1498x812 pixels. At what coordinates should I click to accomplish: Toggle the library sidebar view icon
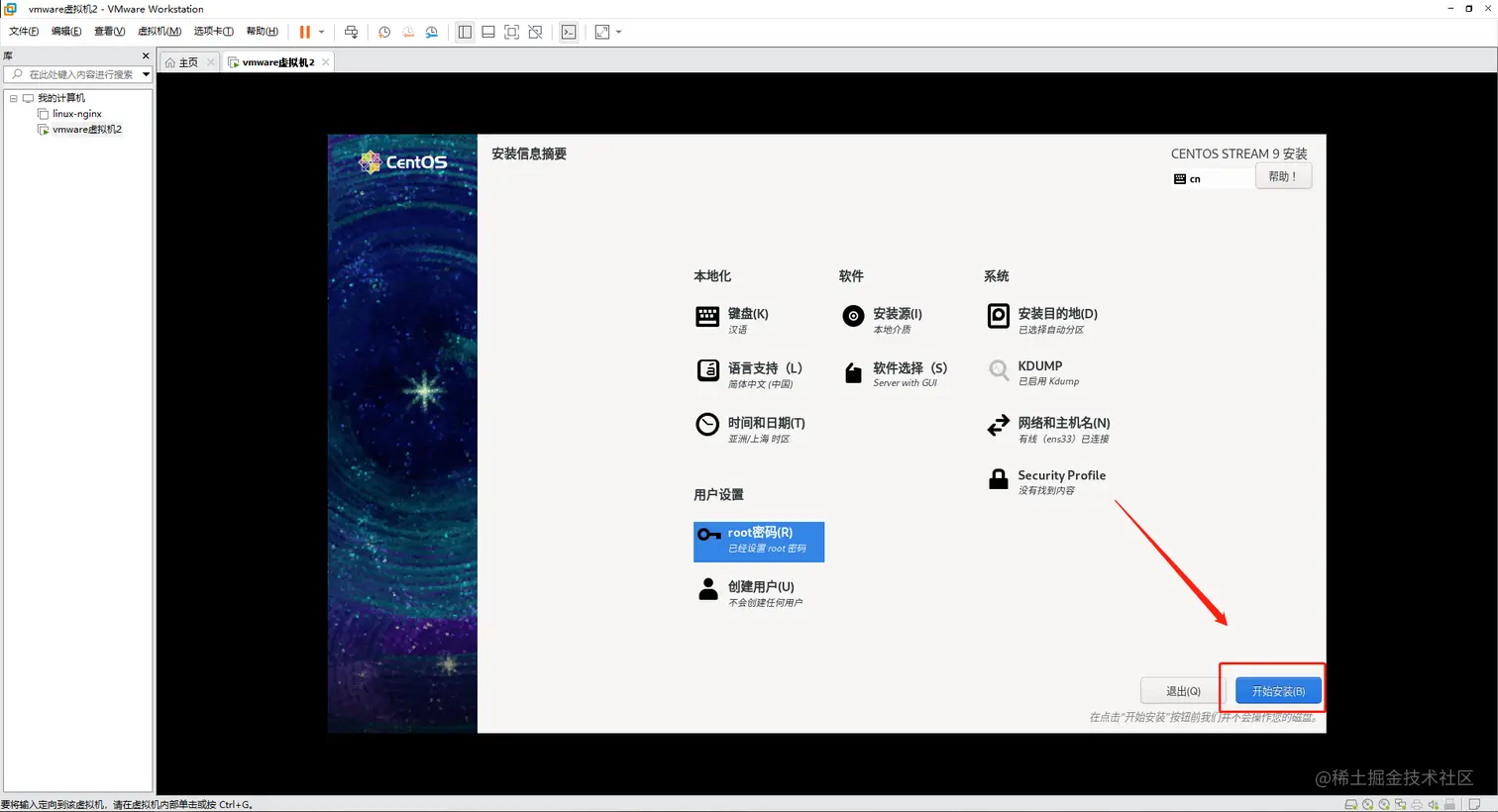[x=465, y=32]
